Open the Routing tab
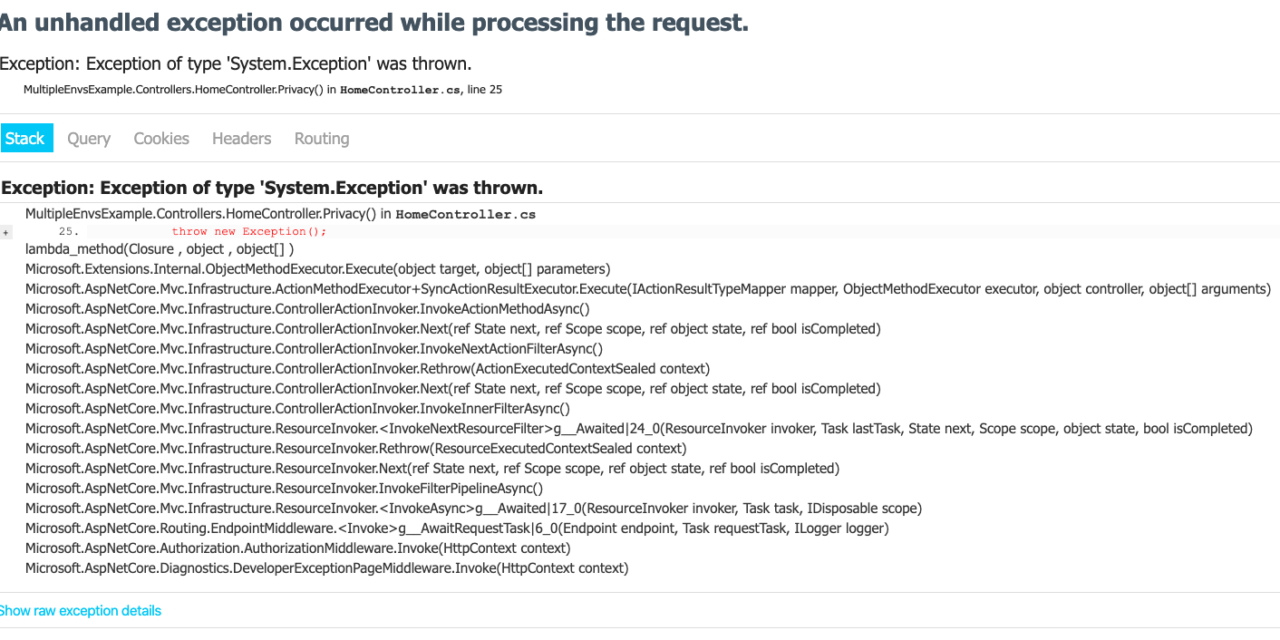This screenshot has height=640, width=1280. tap(321, 139)
